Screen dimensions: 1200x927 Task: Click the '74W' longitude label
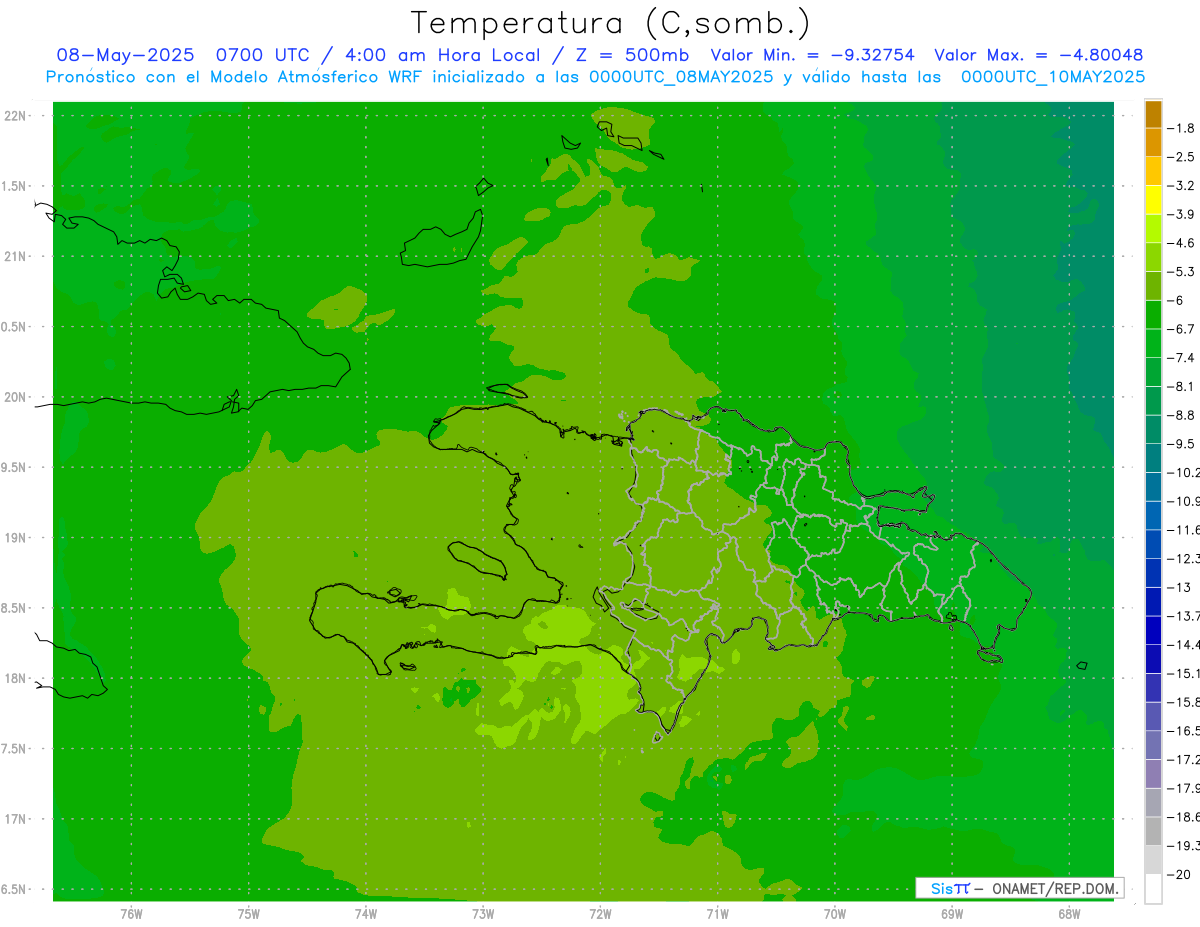click(366, 914)
